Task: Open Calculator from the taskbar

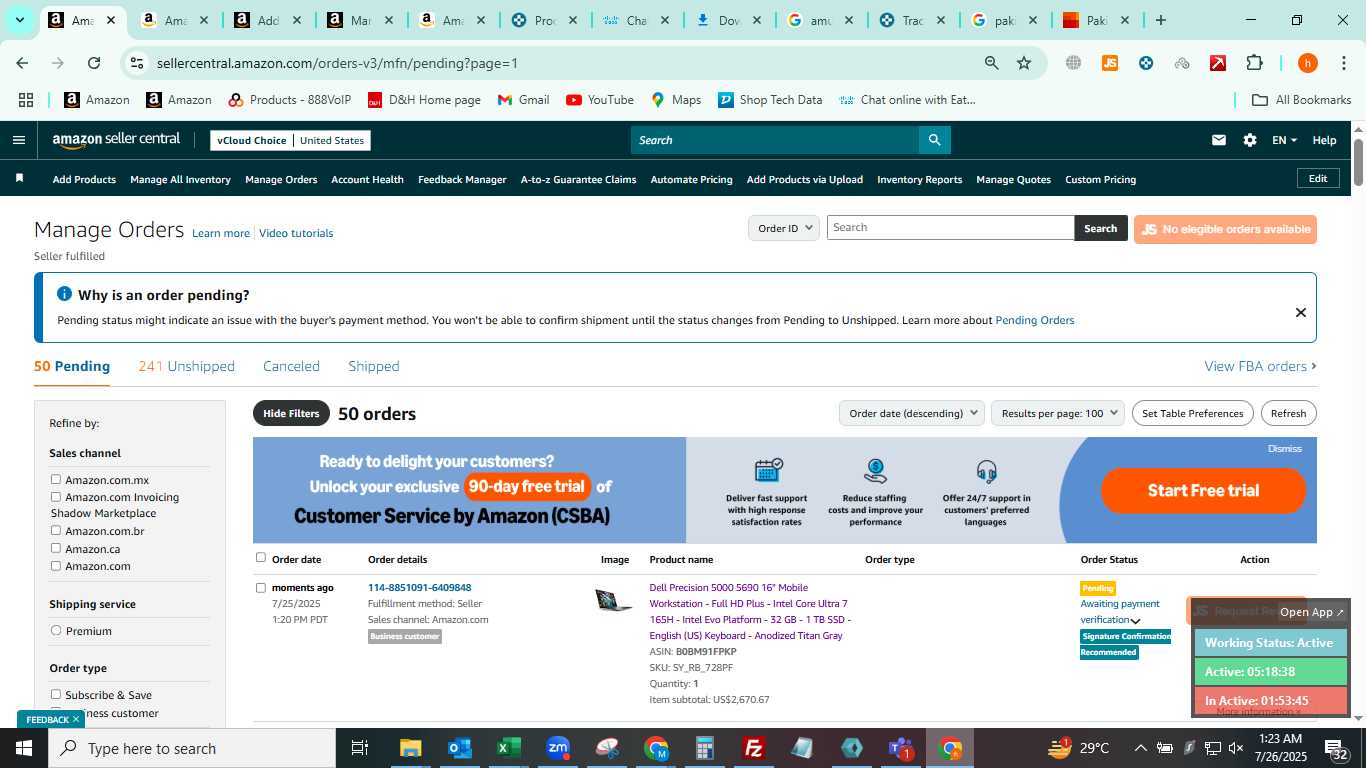Action: [x=705, y=748]
